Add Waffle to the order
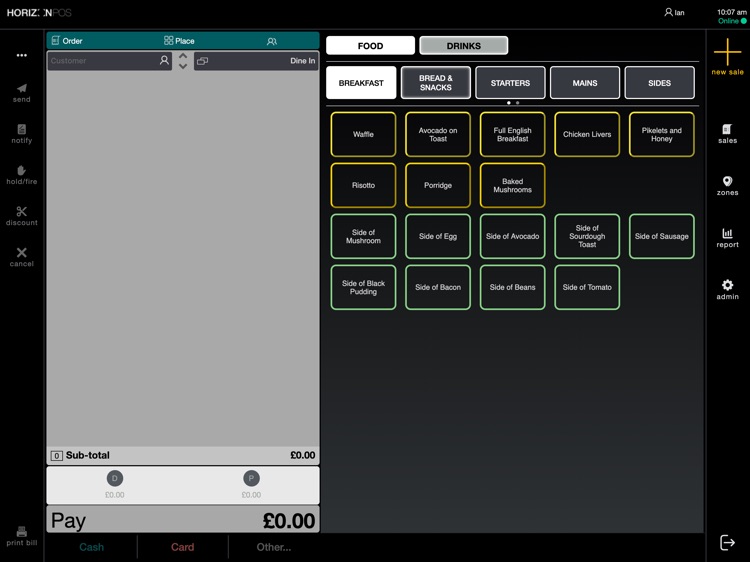This screenshot has width=750, height=562. pos(363,134)
